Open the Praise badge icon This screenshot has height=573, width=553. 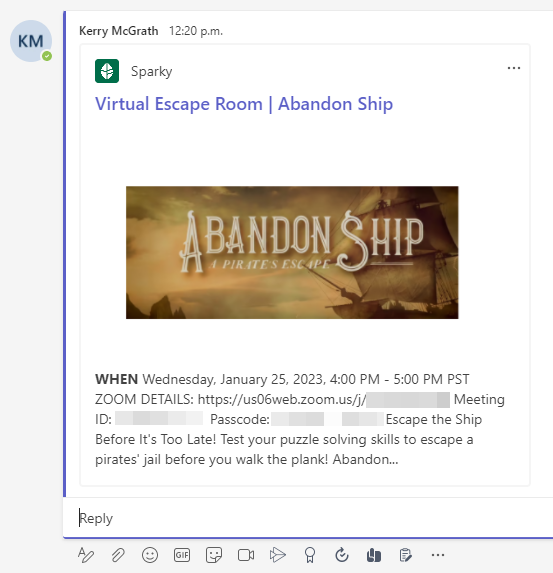[310, 555]
